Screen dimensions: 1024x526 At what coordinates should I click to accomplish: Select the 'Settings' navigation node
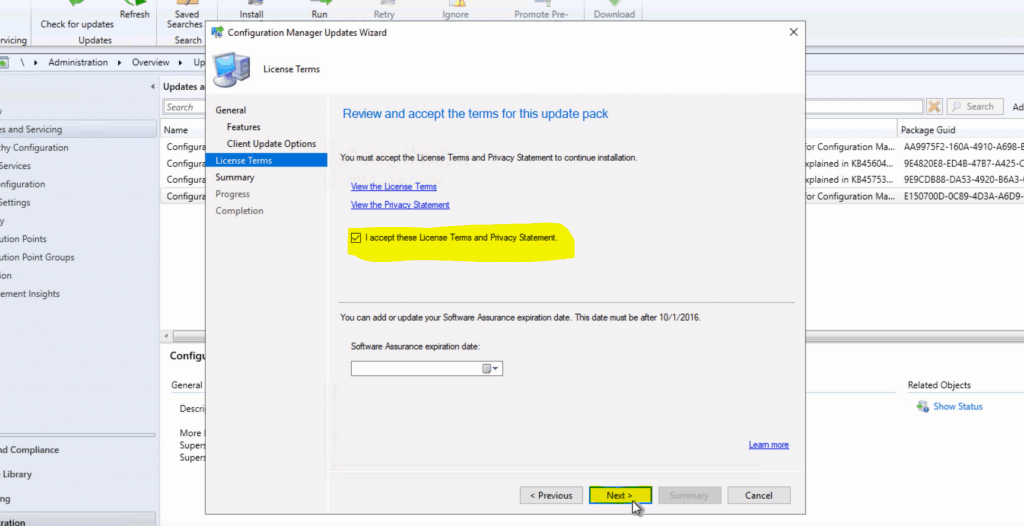16,203
